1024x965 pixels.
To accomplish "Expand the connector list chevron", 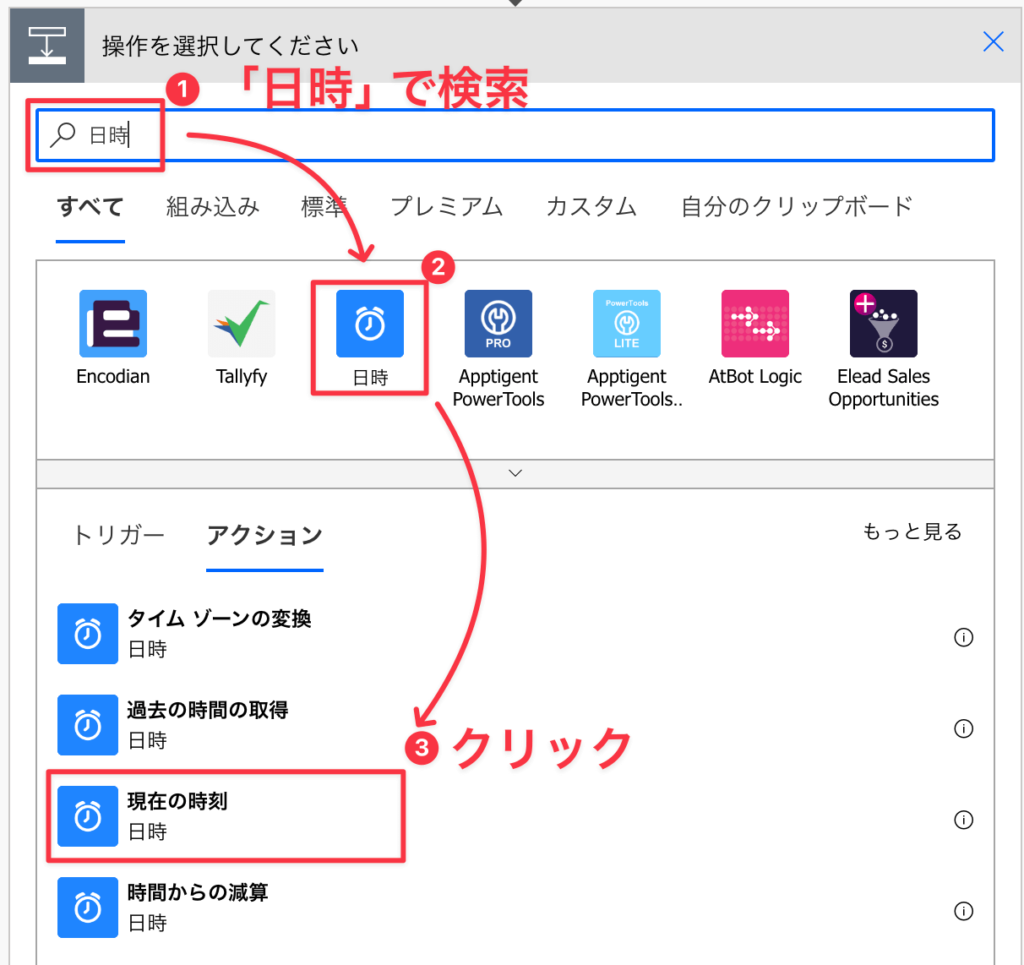I will tap(515, 473).
